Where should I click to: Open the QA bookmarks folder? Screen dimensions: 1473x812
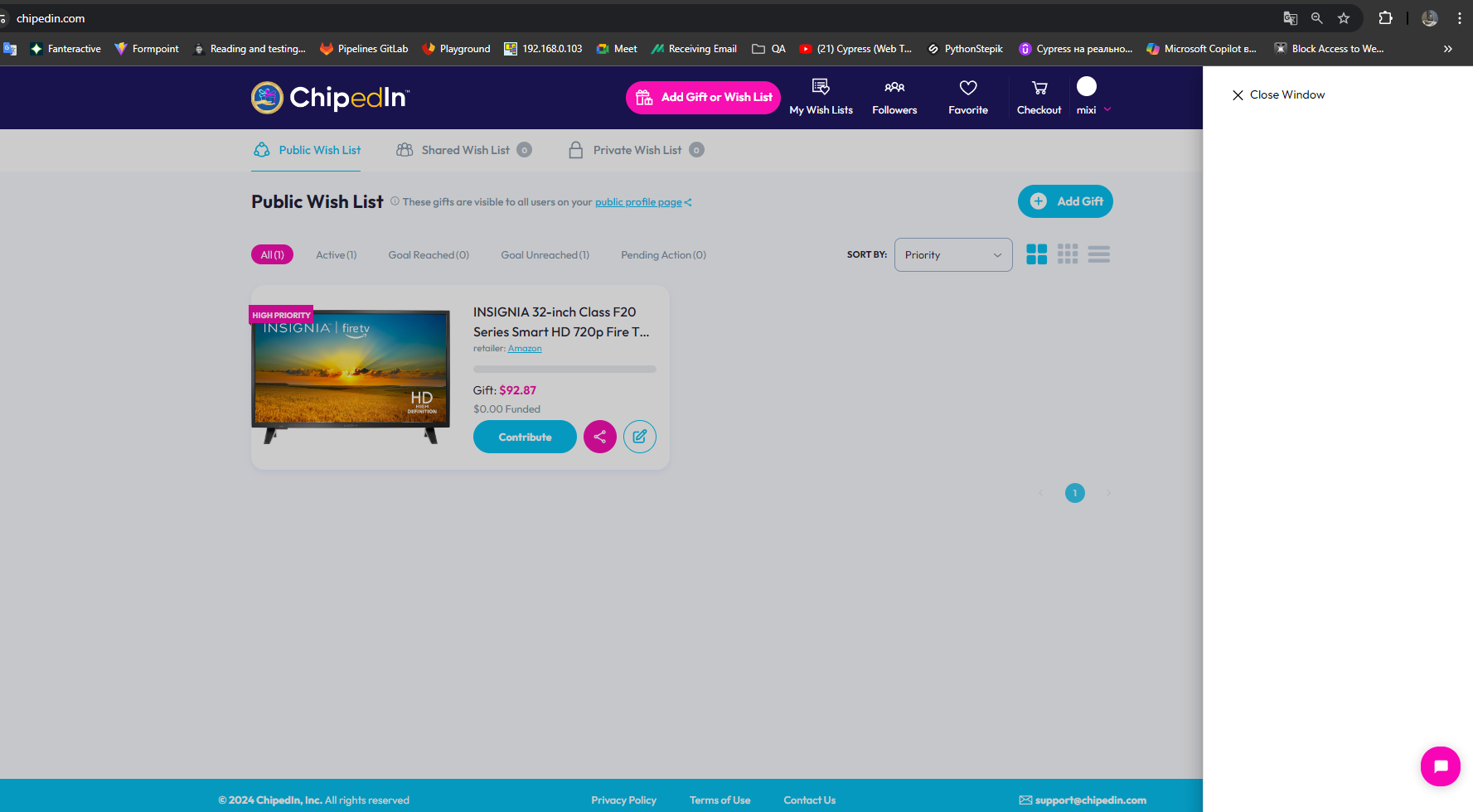coord(768,49)
